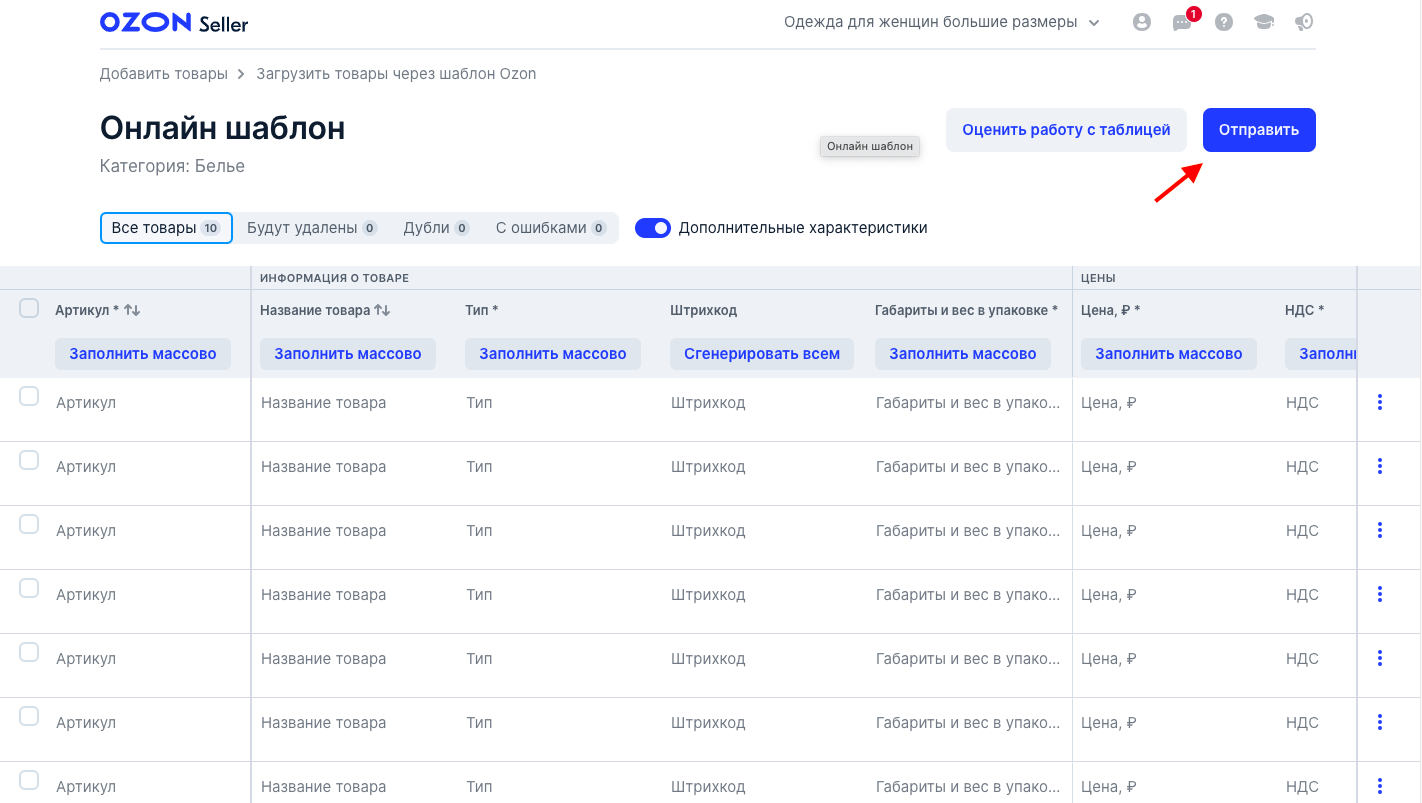Screen dimensions: 1422x803
Task: Click Заполнить массово under Габариты и вес
Action: click(x=963, y=354)
